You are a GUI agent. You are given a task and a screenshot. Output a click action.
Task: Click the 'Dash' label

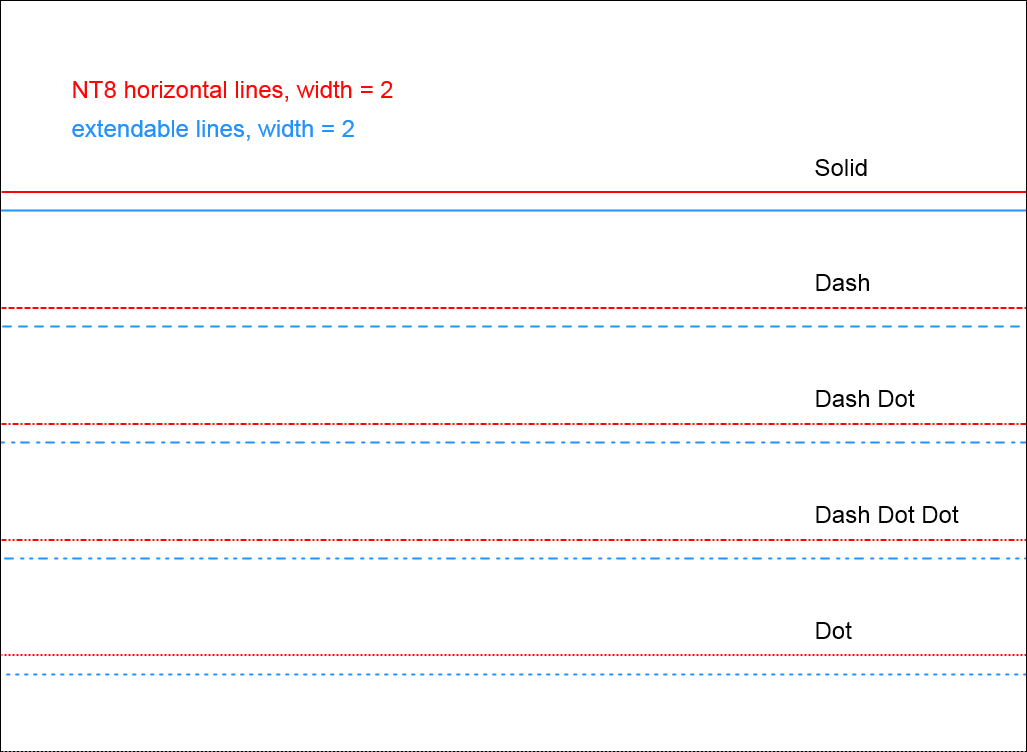point(842,283)
